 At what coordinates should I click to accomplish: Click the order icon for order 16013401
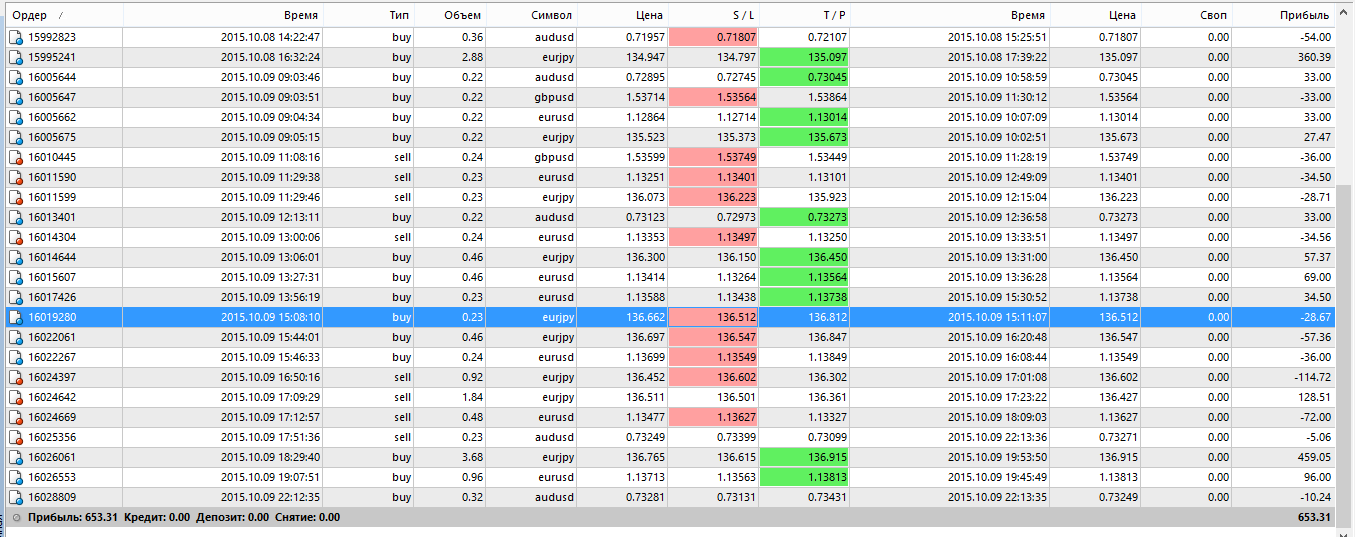[x=15, y=217]
